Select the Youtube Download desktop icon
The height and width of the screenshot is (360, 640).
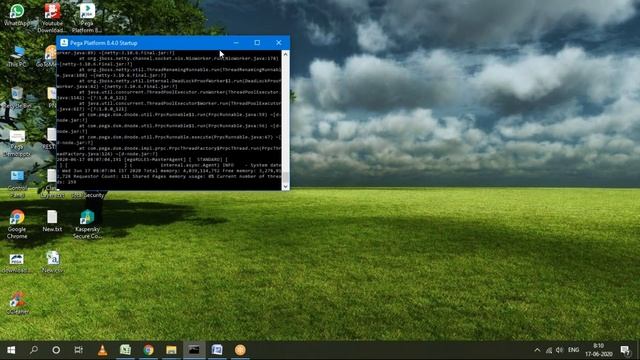pos(52,17)
